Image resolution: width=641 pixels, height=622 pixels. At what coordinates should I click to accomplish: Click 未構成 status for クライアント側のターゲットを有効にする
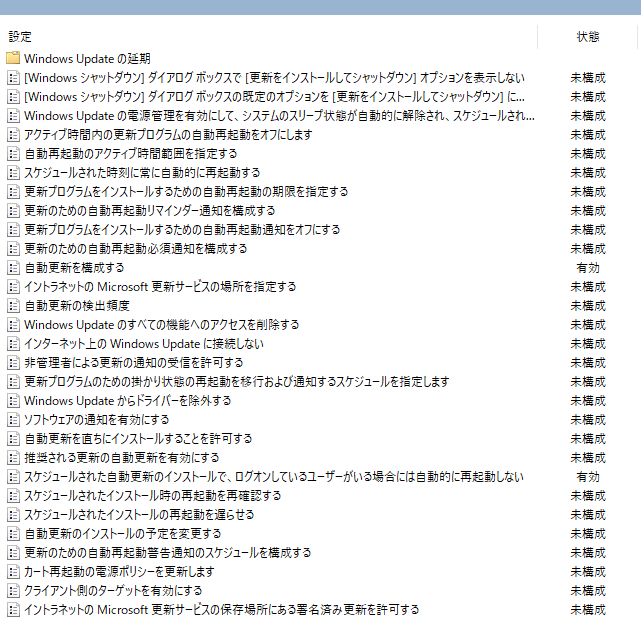[588, 591]
